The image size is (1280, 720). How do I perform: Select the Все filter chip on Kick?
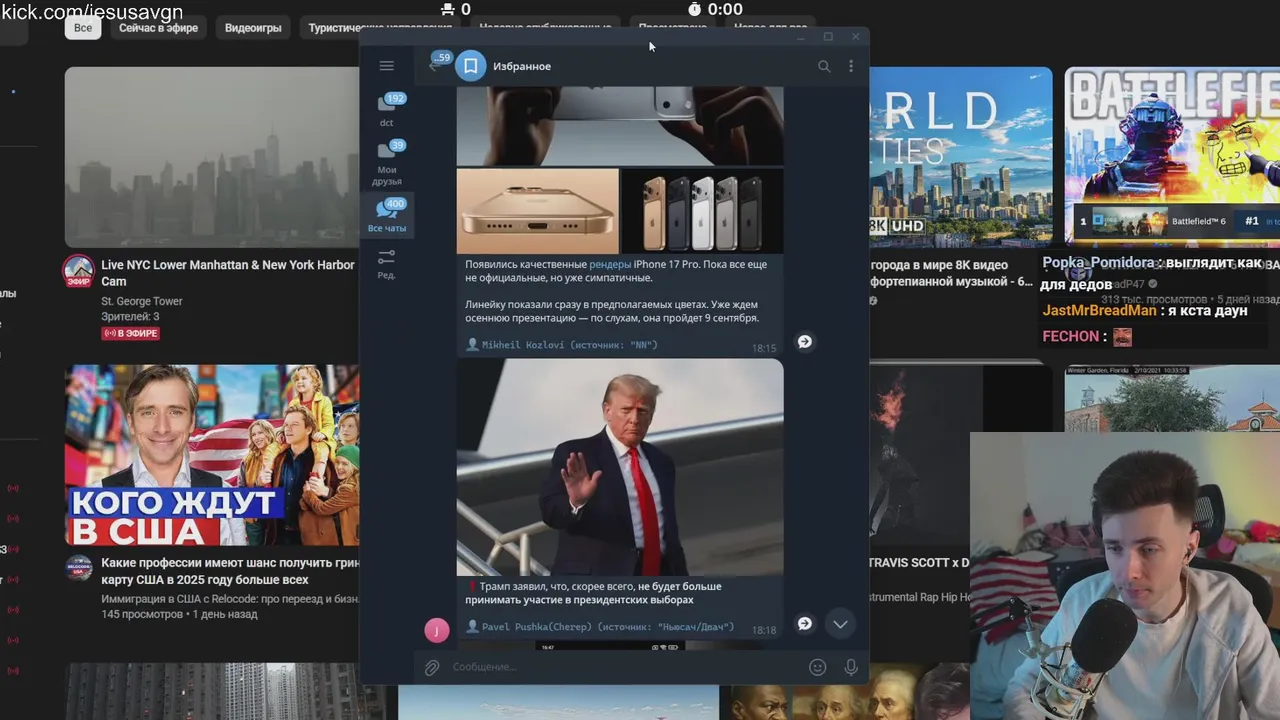coord(83,27)
